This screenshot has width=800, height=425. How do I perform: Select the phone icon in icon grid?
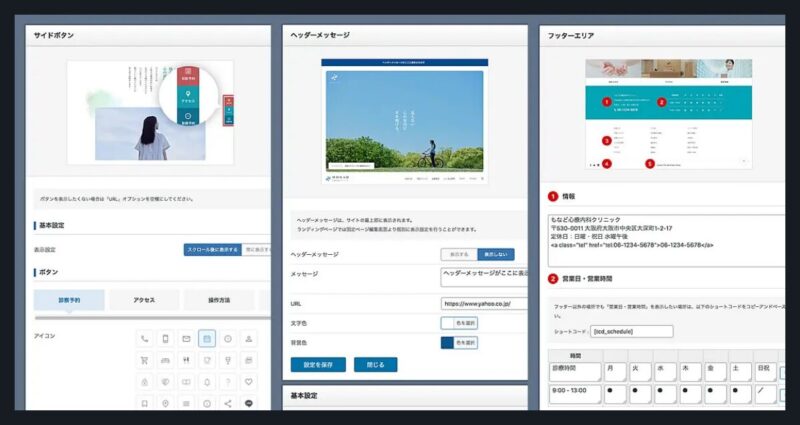pos(144,339)
